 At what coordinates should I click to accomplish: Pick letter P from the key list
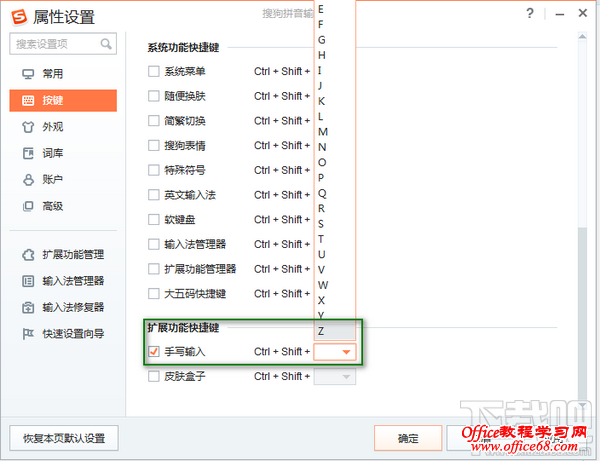335,178
